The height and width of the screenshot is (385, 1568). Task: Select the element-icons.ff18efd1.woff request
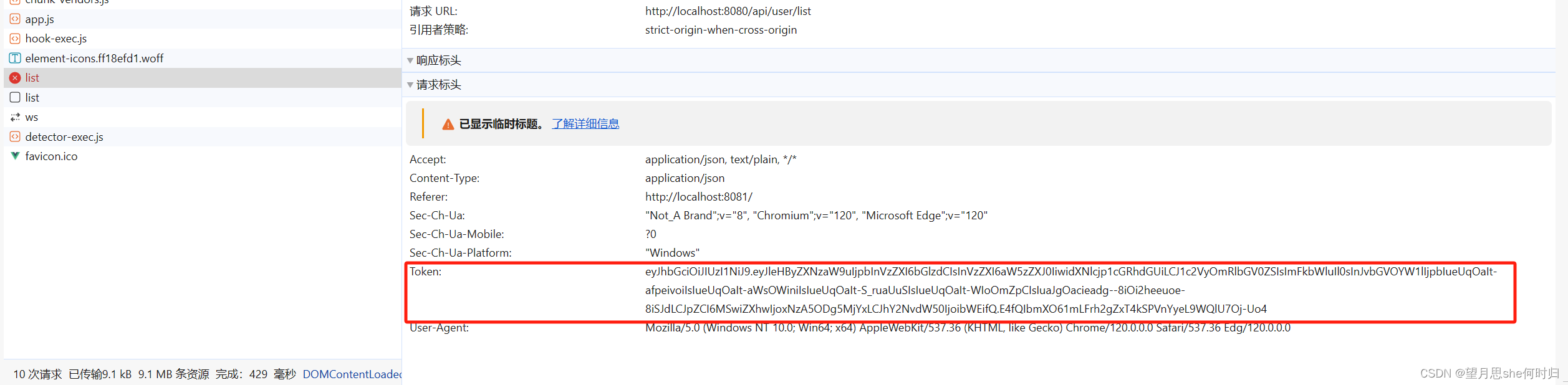[x=203, y=59]
